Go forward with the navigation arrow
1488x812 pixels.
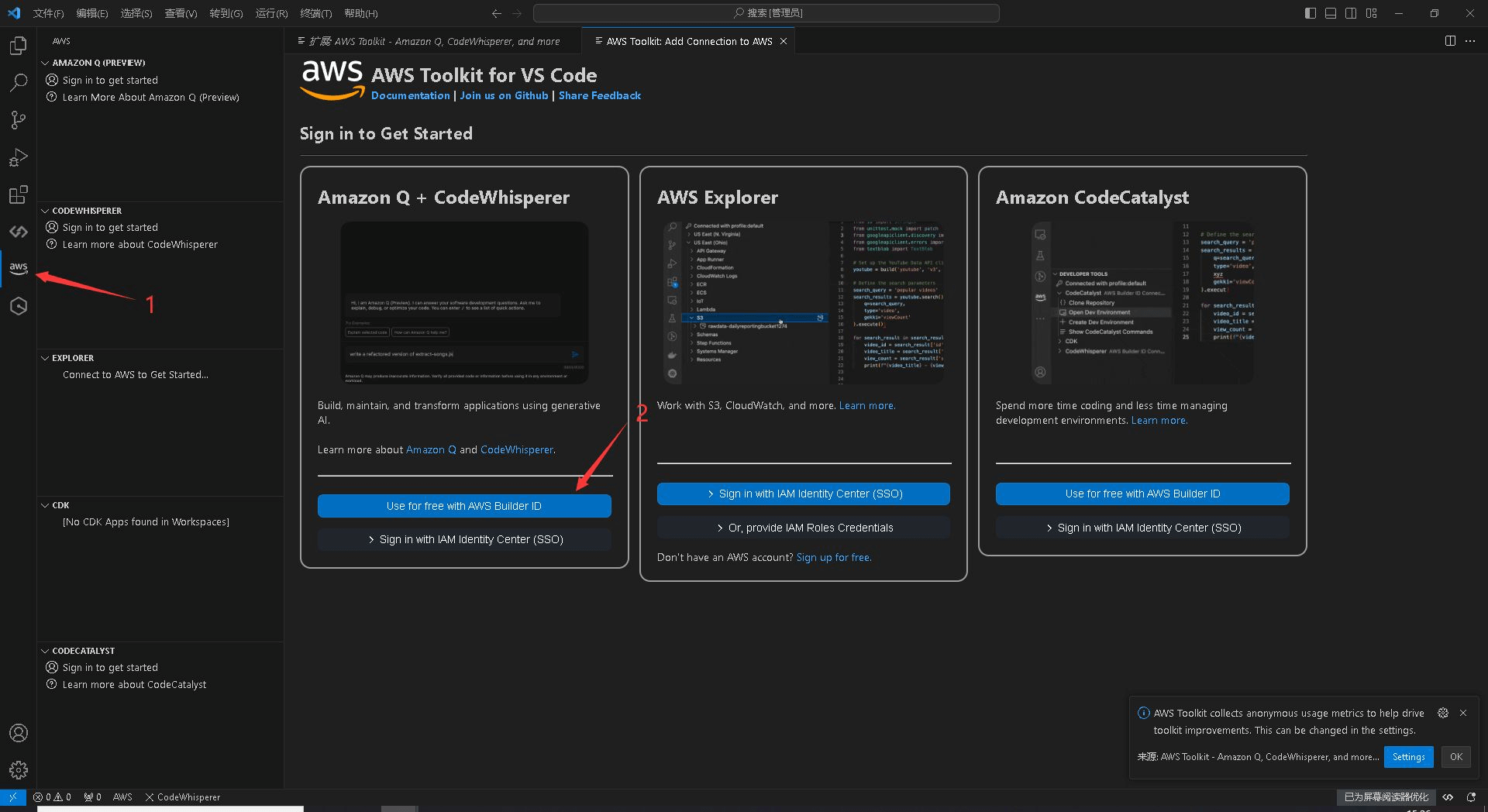517,13
